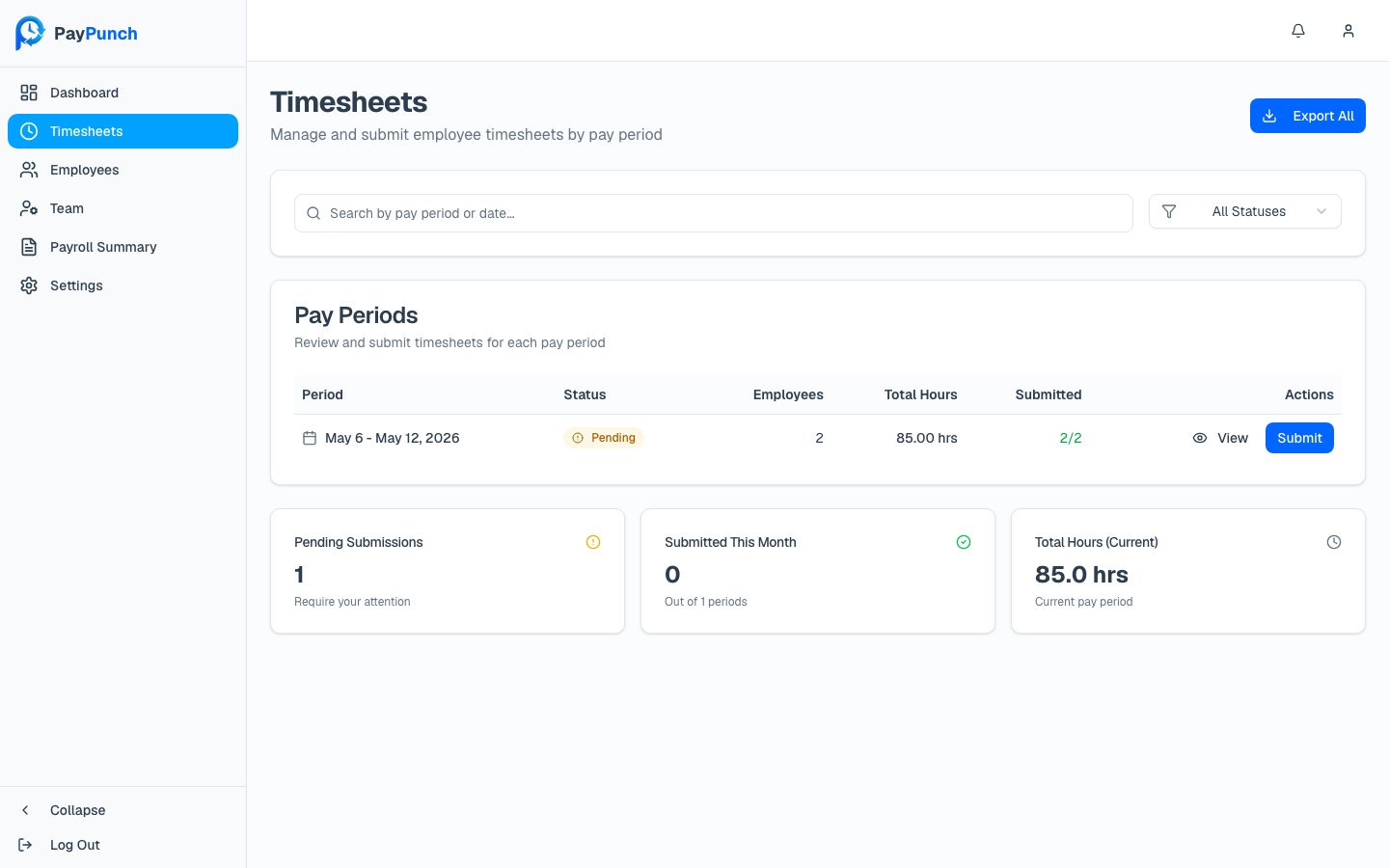Click the PayPunch brand name
Screen dimensions: 1389x868
(95, 34)
